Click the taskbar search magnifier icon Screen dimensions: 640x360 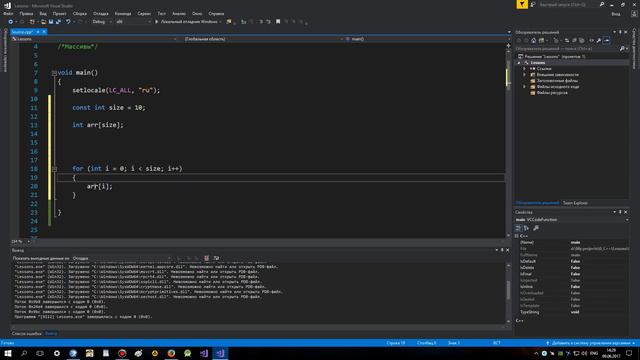point(24,353)
